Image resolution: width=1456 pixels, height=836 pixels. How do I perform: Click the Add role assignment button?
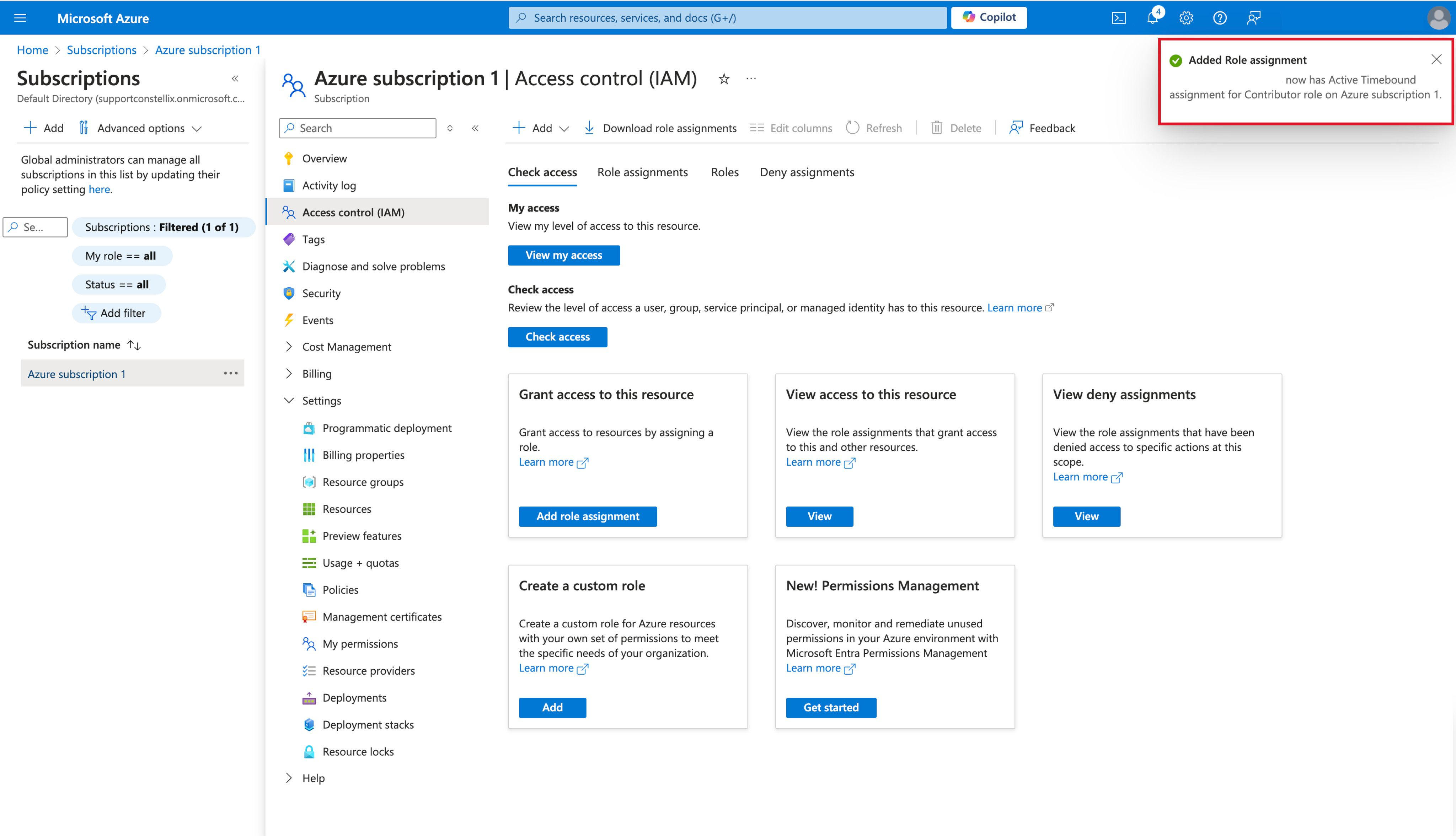pos(587,516)
